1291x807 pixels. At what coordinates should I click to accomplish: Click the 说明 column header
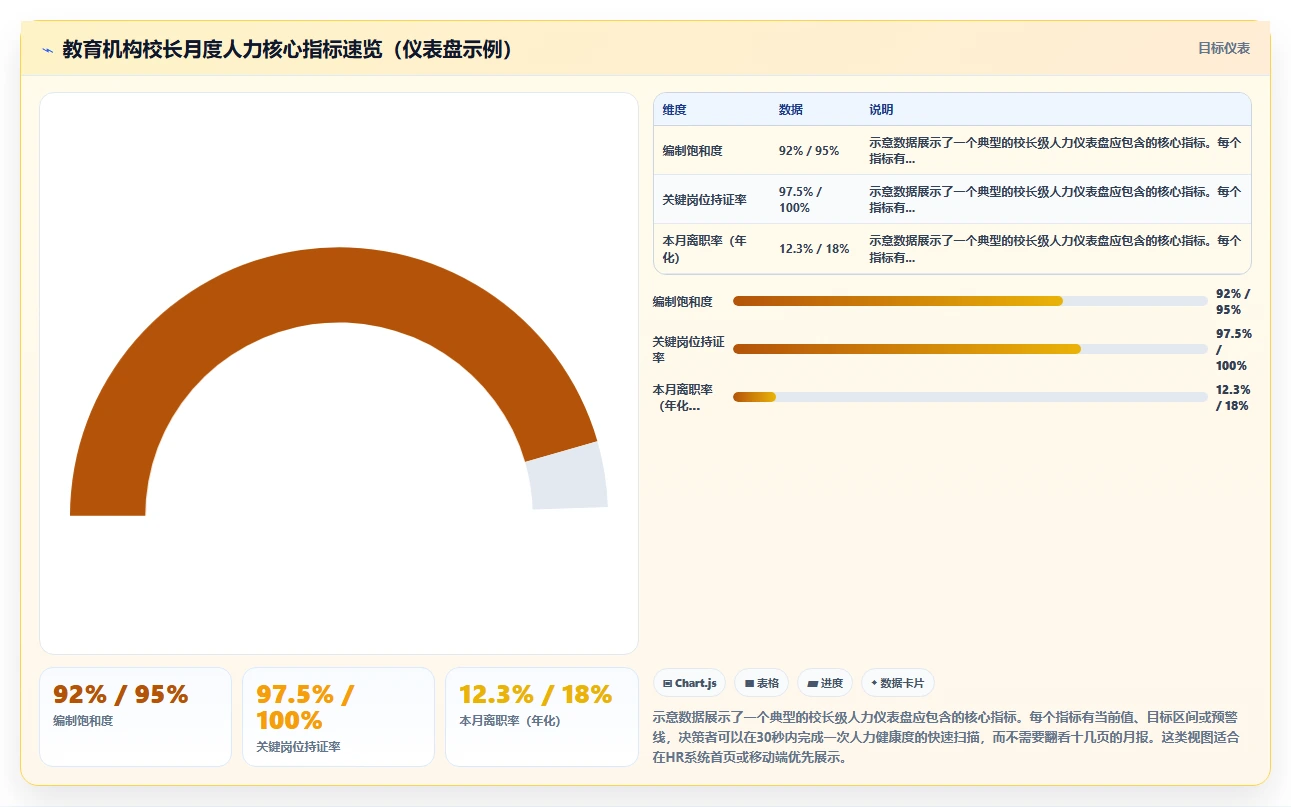click(x=881, y=110)
